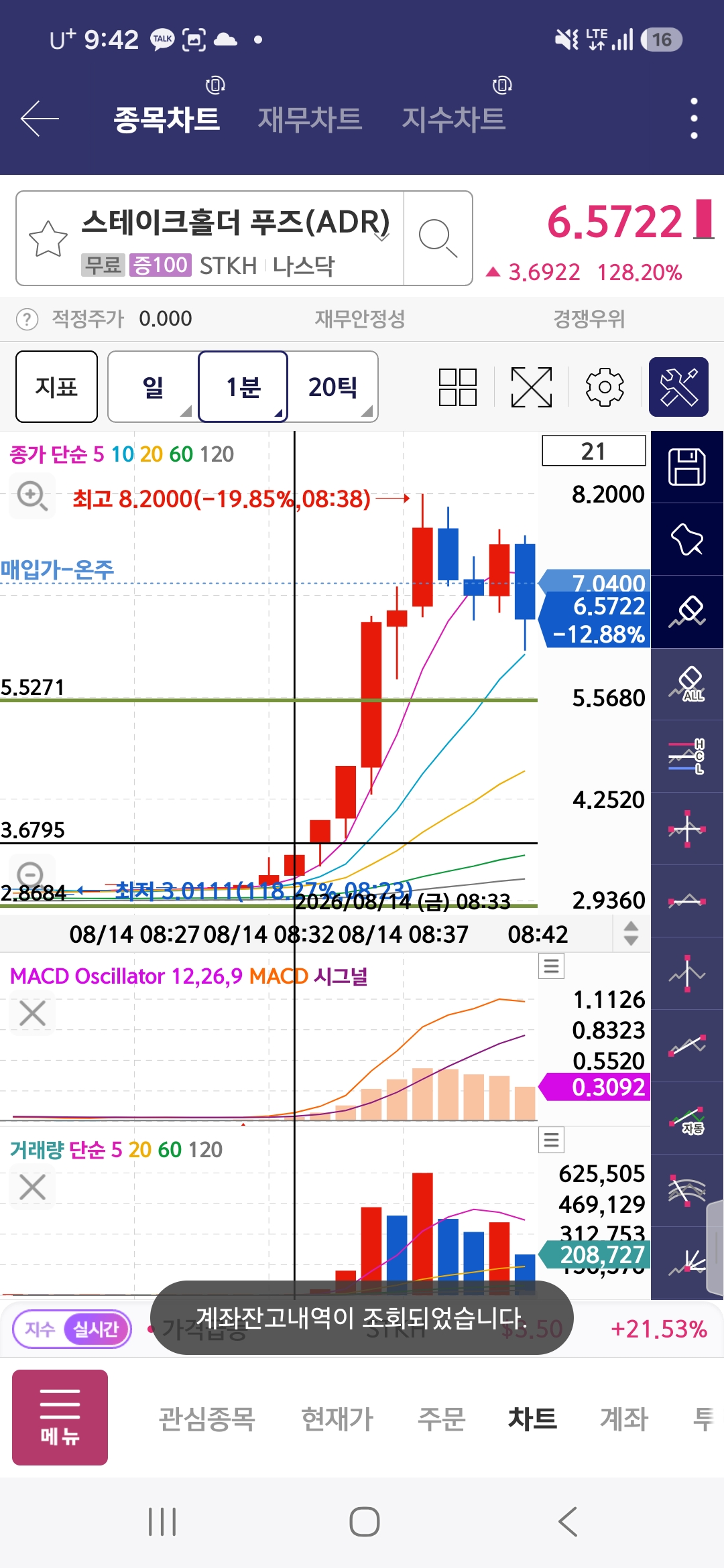Open the stock search magnifier
Image resolution: width=724 pixels, height=1568 pixels.
click(x=438, y=239)
